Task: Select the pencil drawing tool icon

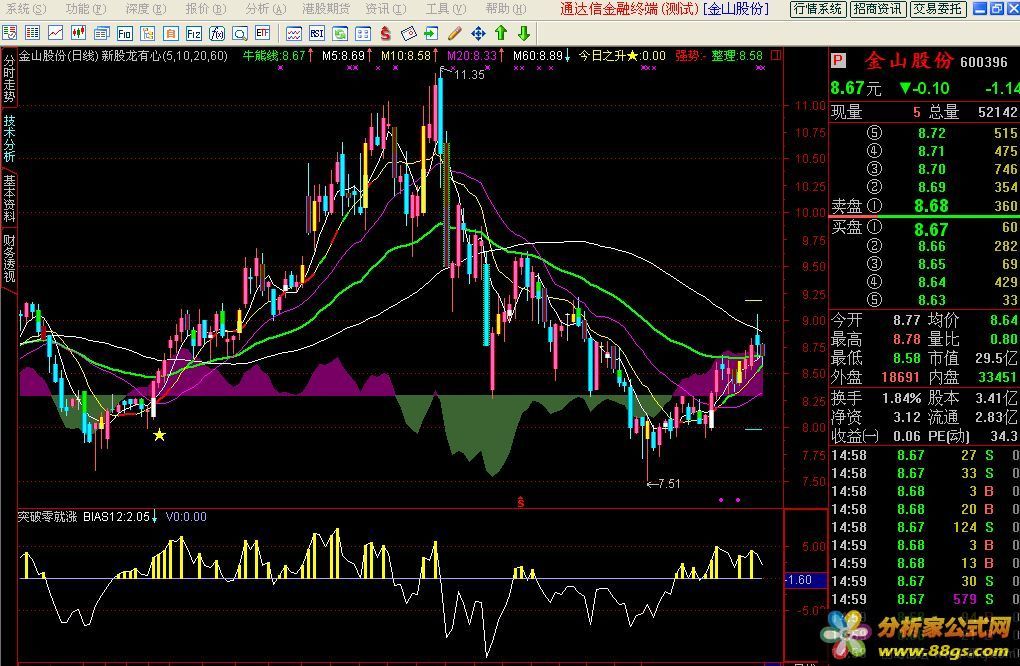Action: (455, 33)
